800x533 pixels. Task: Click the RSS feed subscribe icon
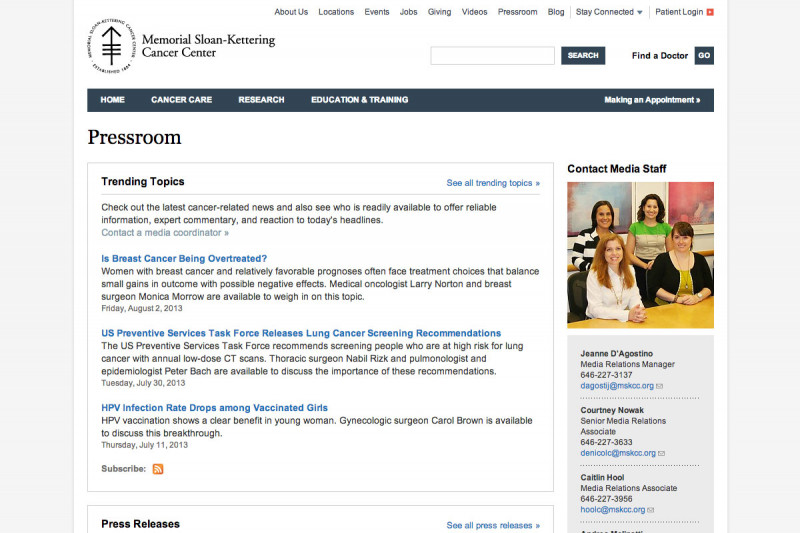(158, 469)
